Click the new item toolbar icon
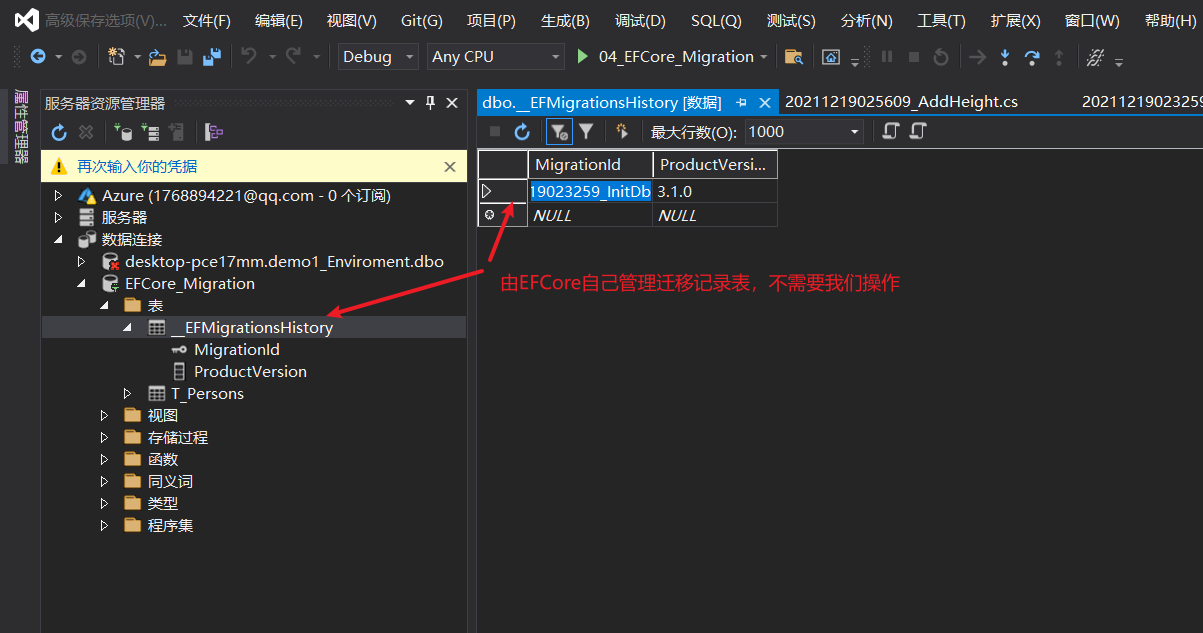 (x=116, y=57)
